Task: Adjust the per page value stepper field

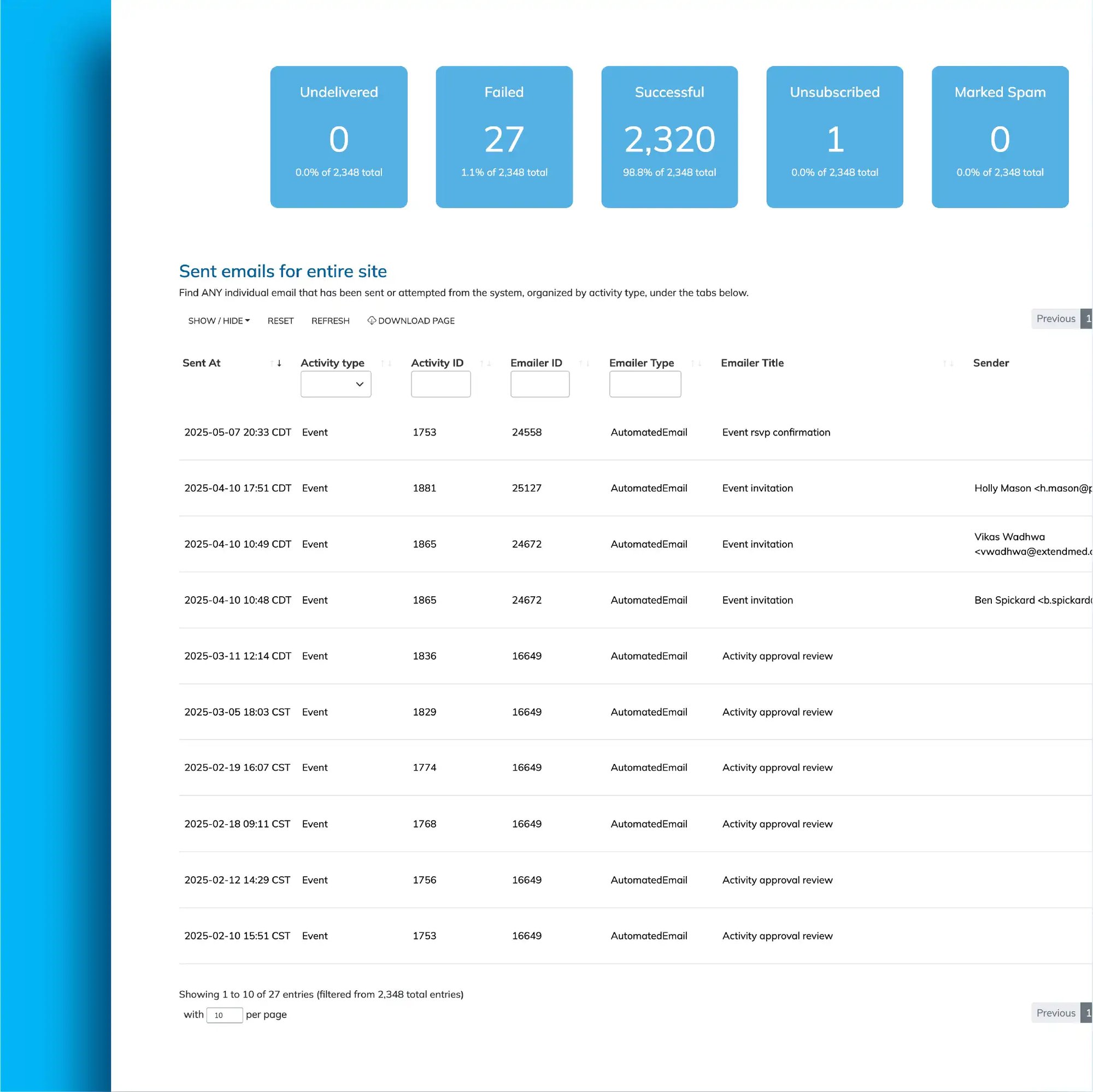Action: (x=224, y=1014)
